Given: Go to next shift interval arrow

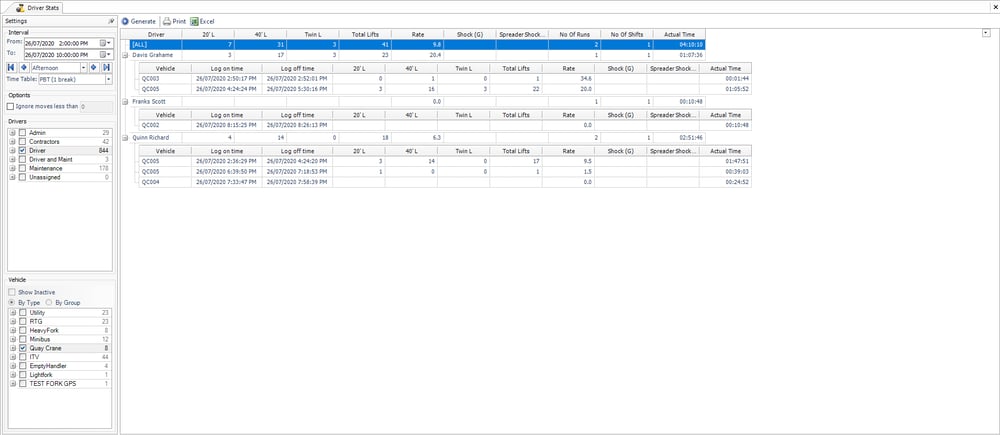Looking at the screenshot, I should coord(94,67).
